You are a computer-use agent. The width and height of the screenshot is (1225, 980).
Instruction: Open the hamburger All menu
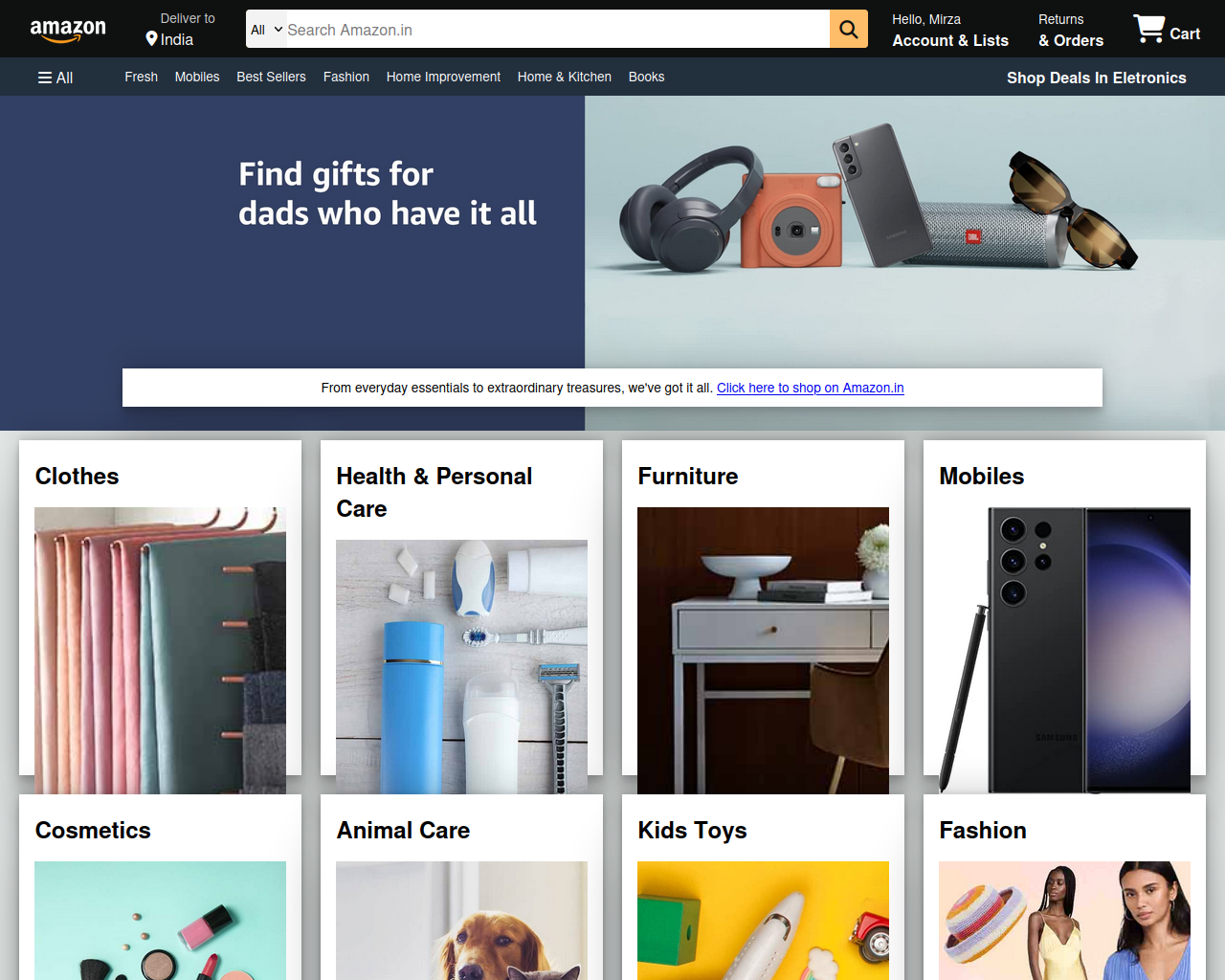click(x=56, y=78)
